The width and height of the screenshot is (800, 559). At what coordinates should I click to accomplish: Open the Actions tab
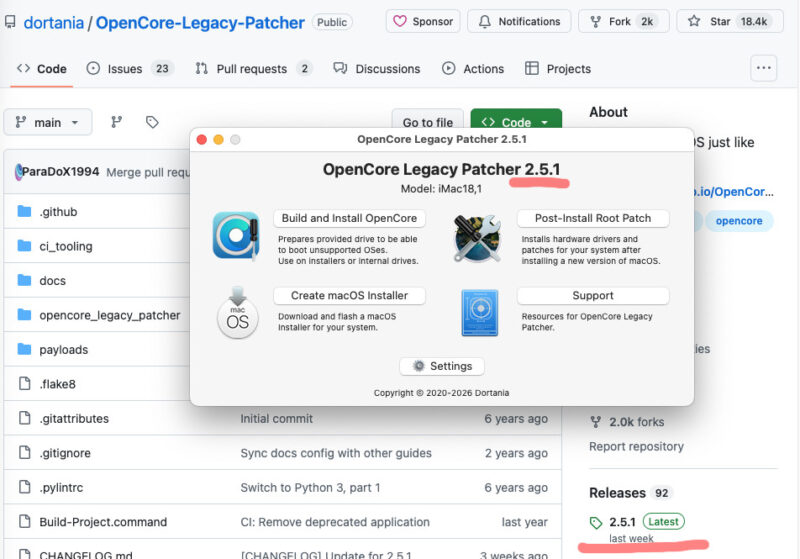(473, 69)
